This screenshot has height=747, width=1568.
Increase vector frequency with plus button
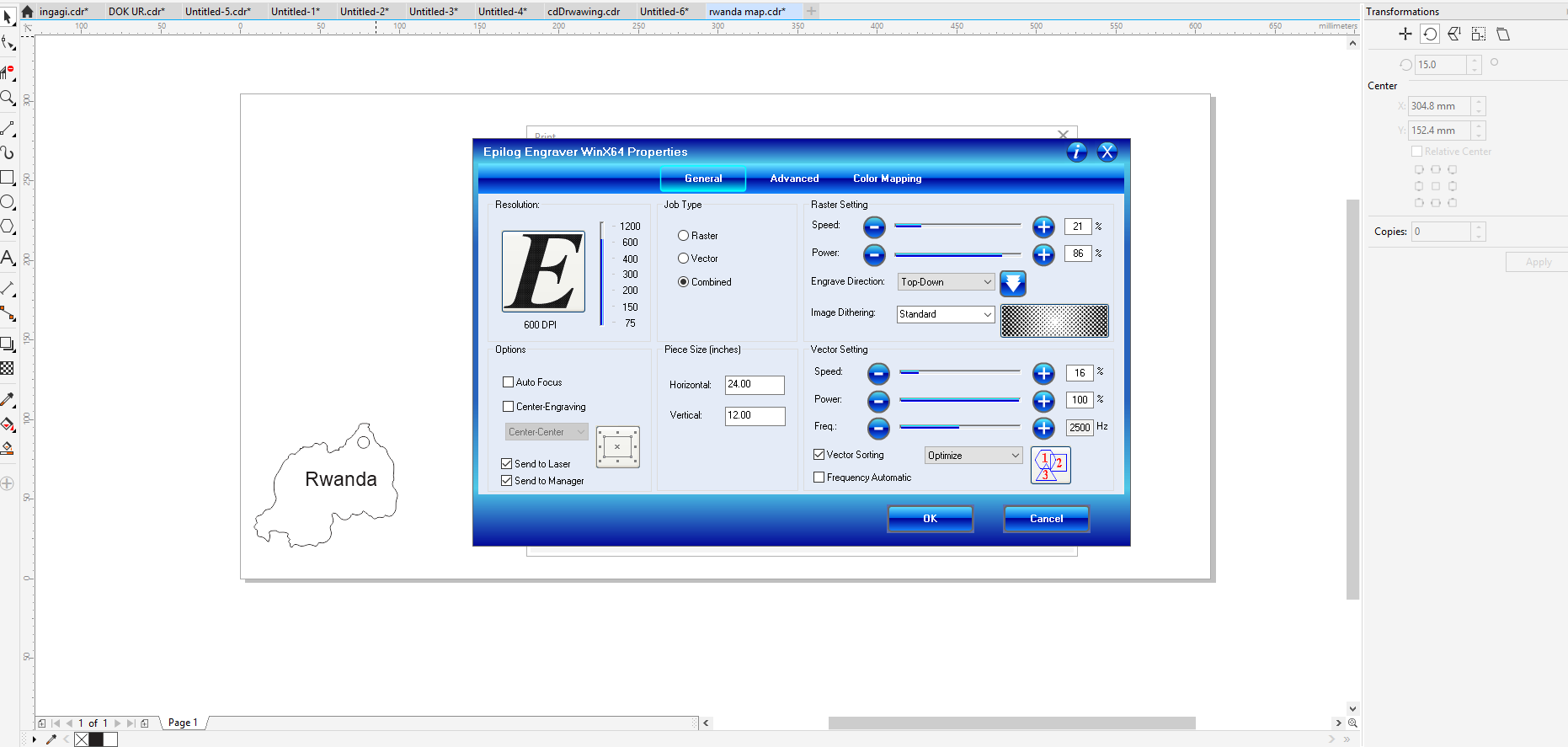pos(1043,428)
